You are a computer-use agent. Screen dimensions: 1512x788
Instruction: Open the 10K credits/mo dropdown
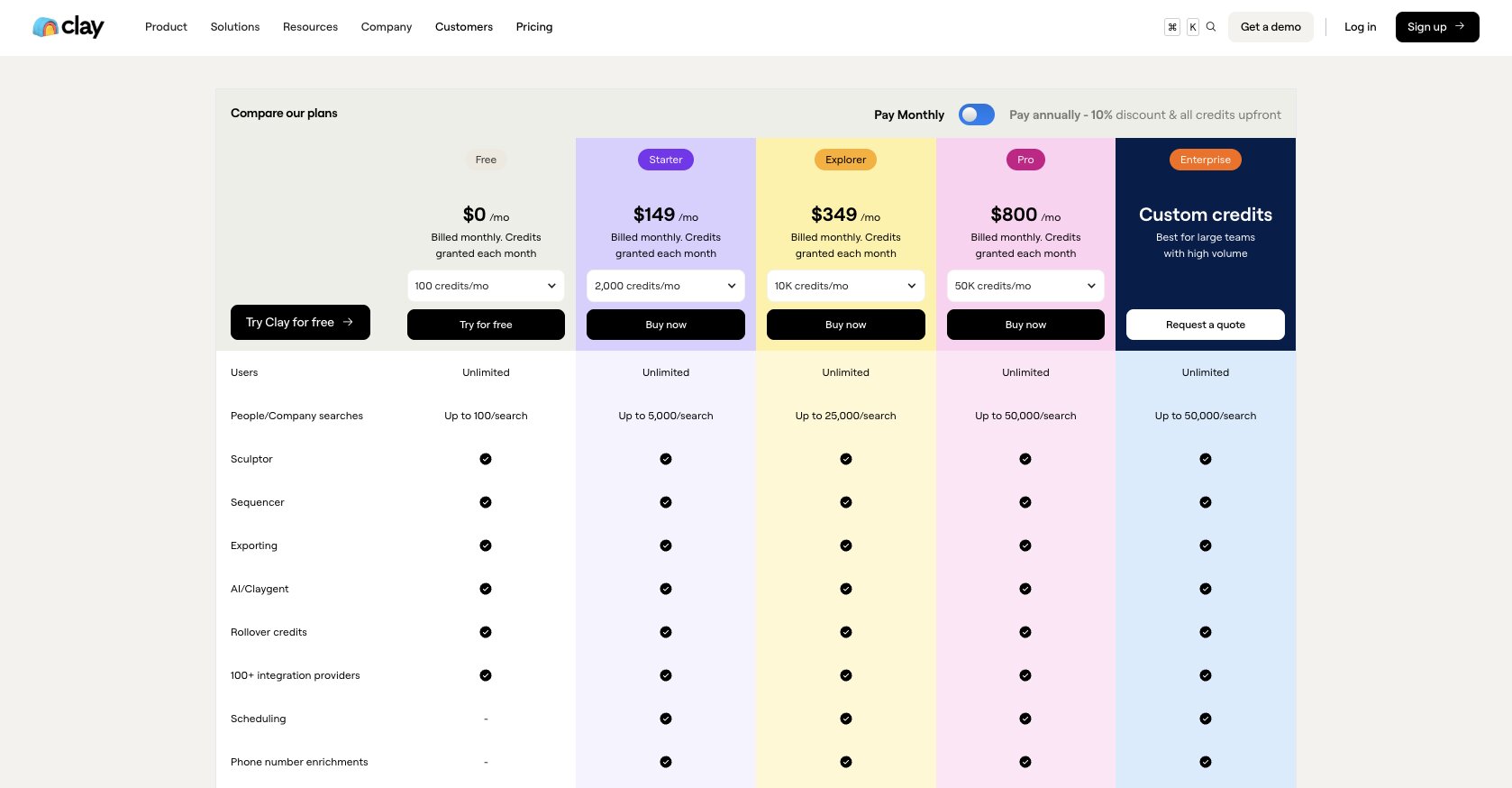pyautogui.click(x=846, y=286)
